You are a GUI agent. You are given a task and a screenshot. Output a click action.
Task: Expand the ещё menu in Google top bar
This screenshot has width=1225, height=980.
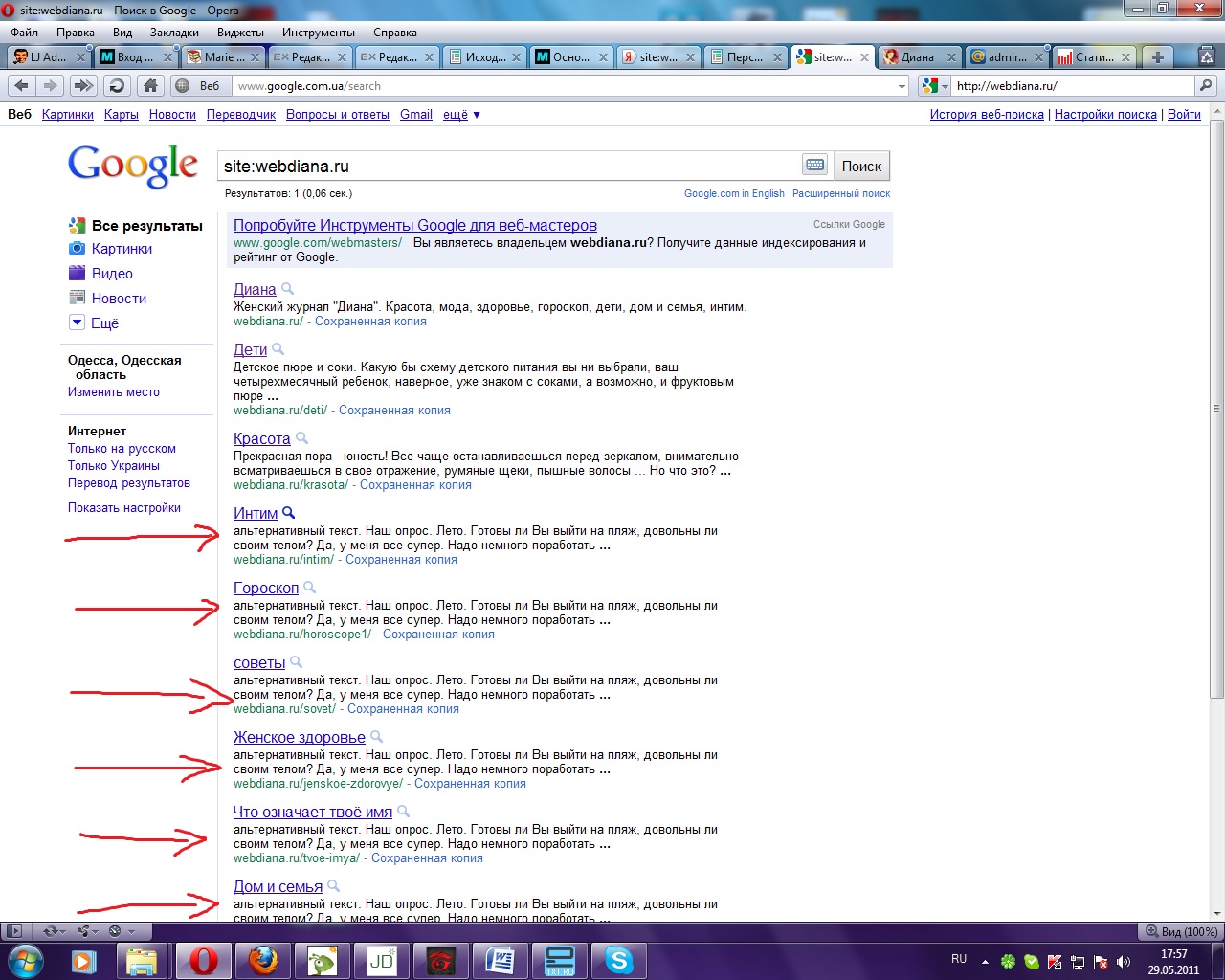click(x=461, y=115)
